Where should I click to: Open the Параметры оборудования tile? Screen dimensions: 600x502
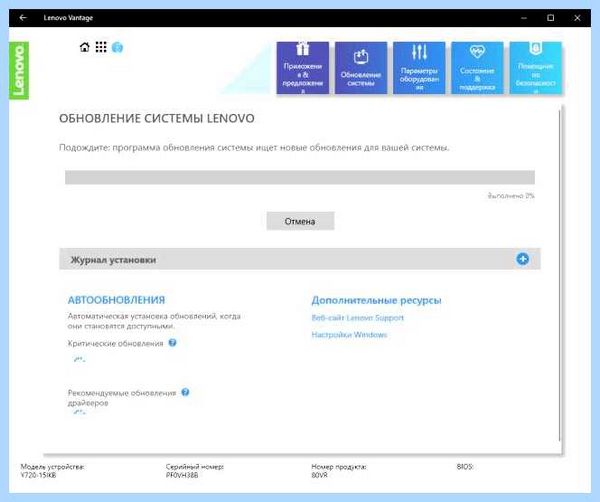(x=419, y=68)
